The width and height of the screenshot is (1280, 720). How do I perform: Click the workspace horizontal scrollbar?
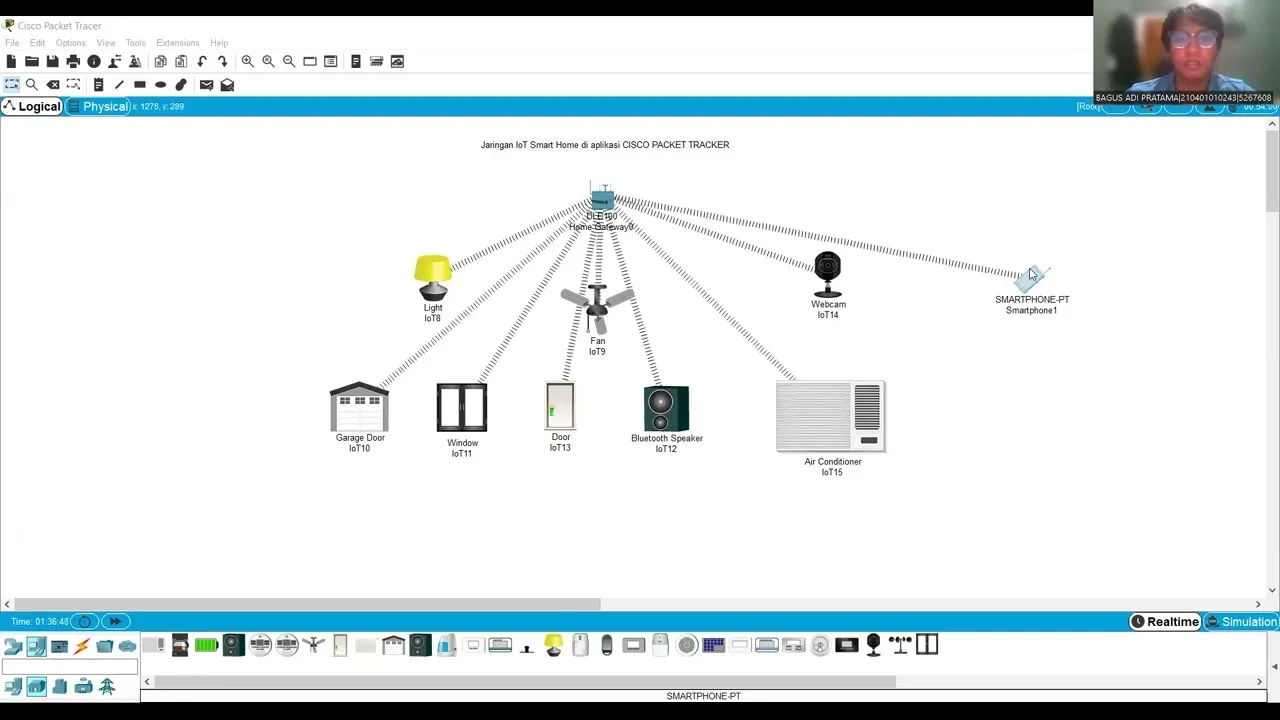(x=307, y=604)
